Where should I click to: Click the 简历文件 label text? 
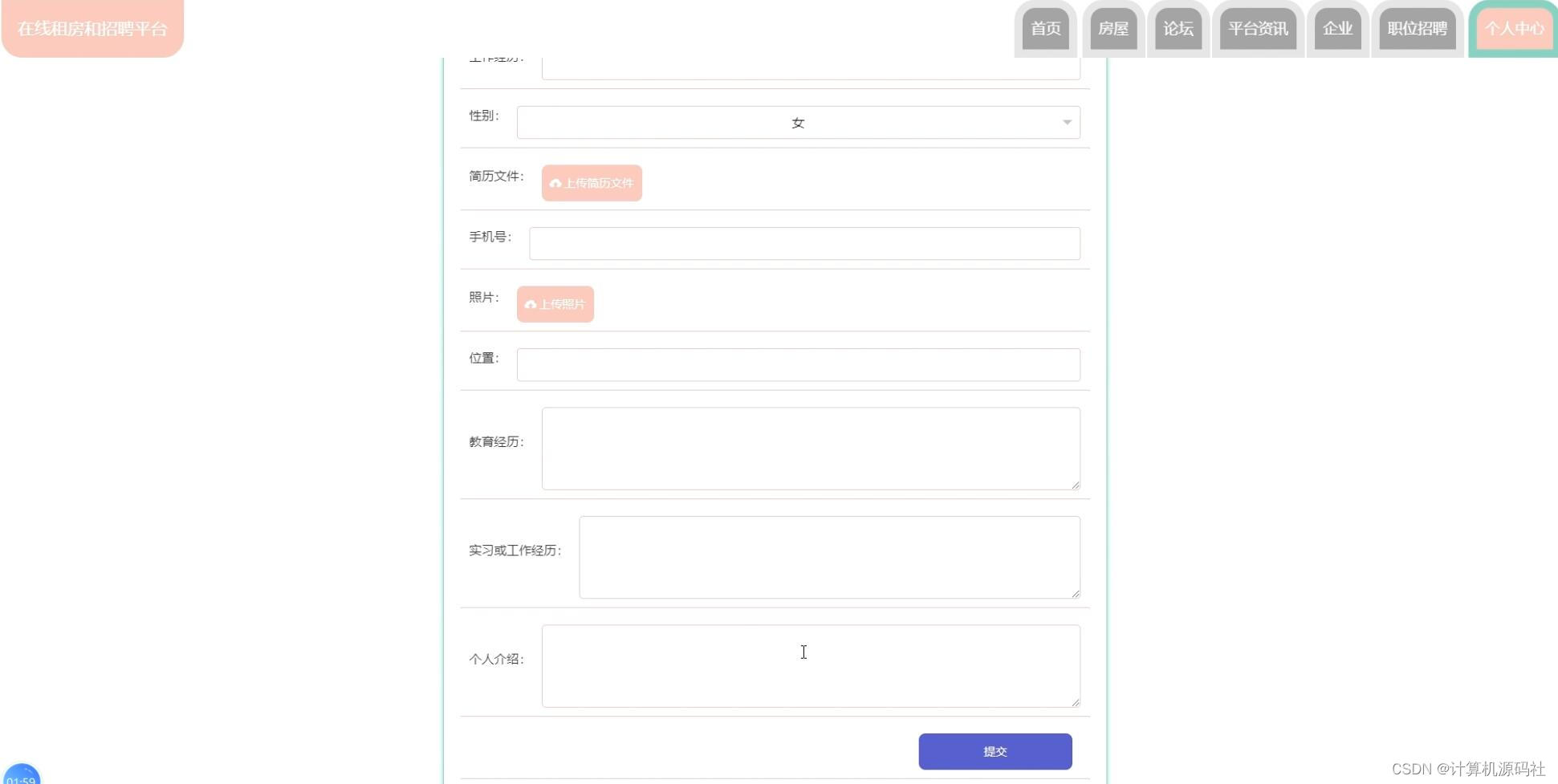click(x=496, y=177)
